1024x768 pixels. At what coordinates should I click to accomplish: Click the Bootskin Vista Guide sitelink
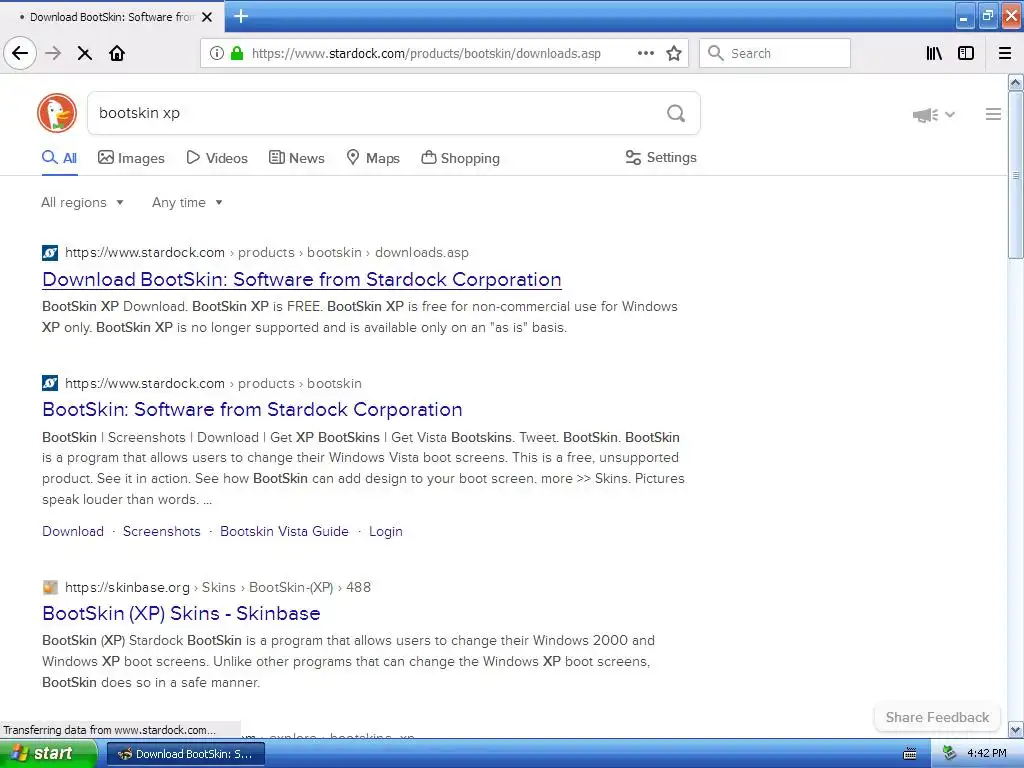(x=284, y=532)
